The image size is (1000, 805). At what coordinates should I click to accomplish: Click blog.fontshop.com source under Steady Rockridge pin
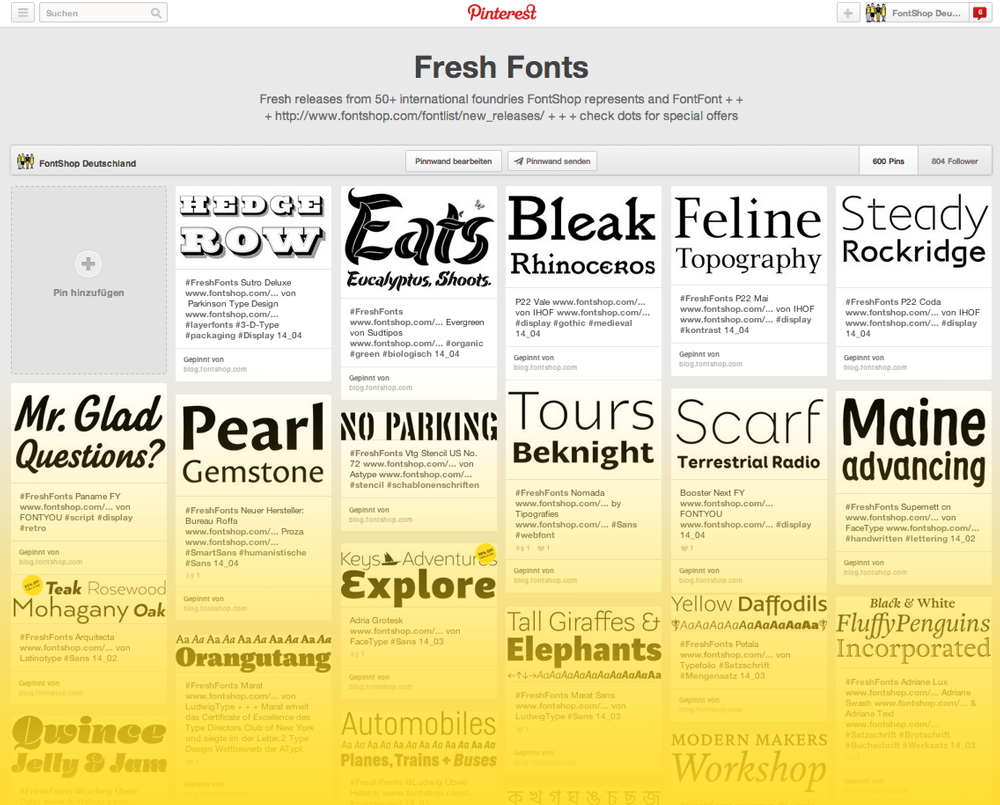tap(875, 367)
